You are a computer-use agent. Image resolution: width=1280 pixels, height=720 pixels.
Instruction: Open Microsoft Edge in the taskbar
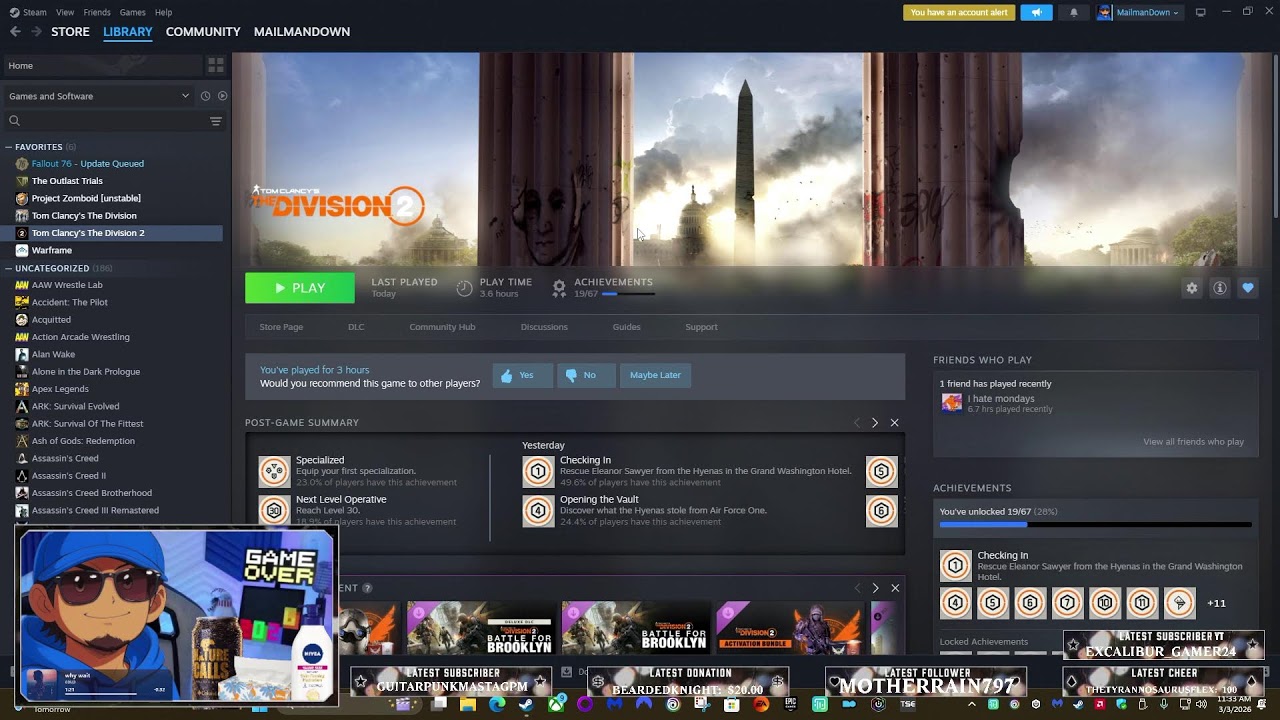pyautogui.click(x=497, y=704)
